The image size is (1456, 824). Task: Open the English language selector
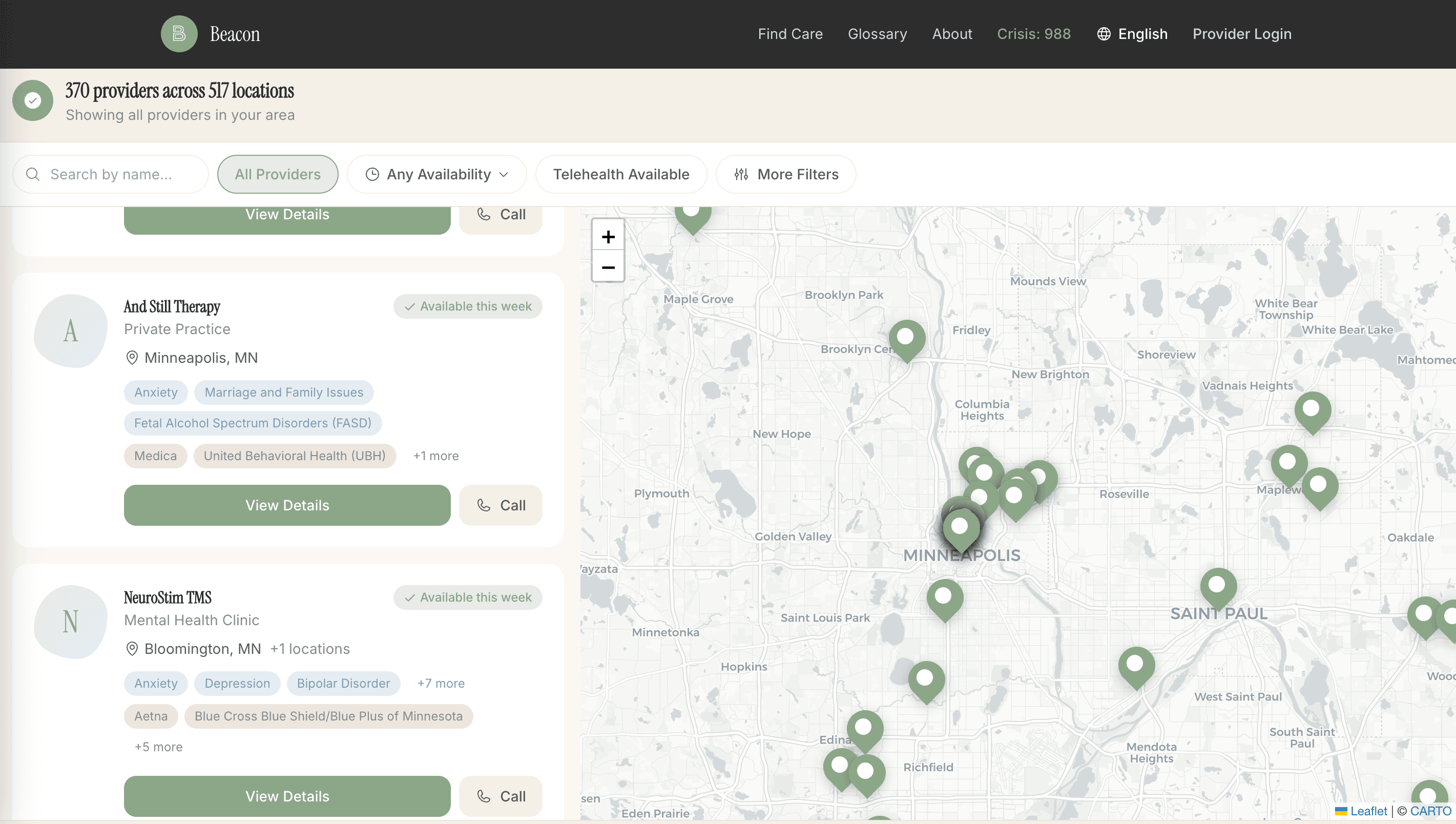1132,34
